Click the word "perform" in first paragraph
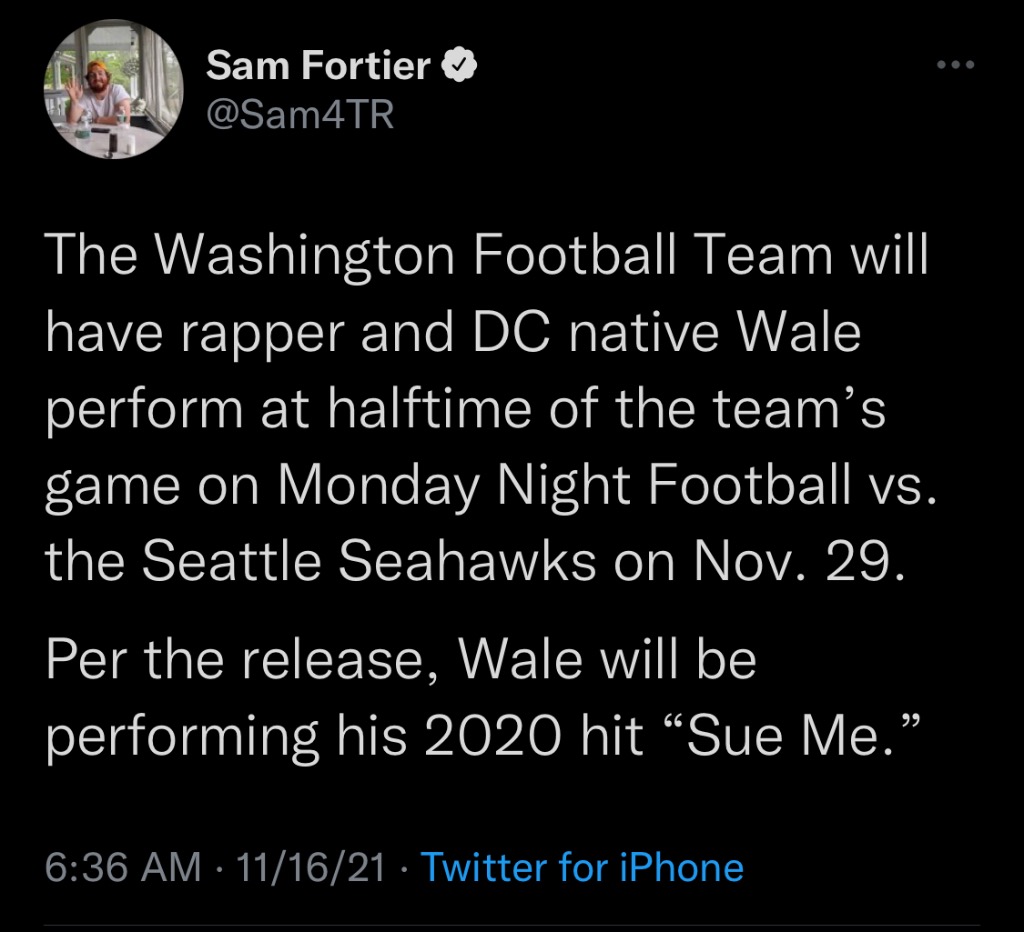 click(x=144, y=411)
